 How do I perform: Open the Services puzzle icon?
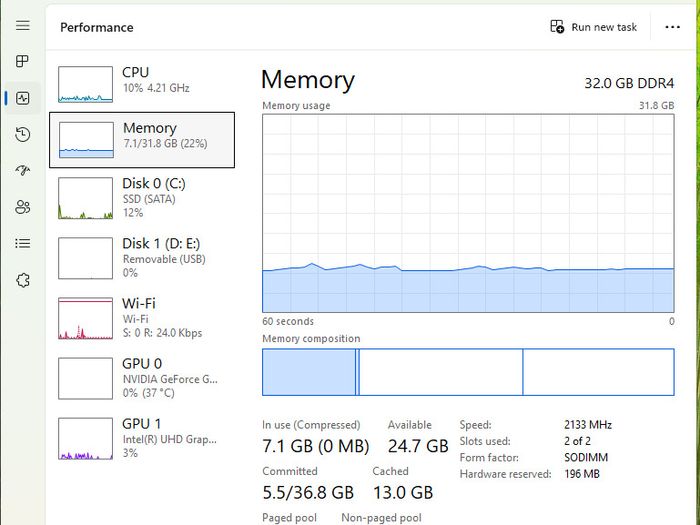[23, 280]
